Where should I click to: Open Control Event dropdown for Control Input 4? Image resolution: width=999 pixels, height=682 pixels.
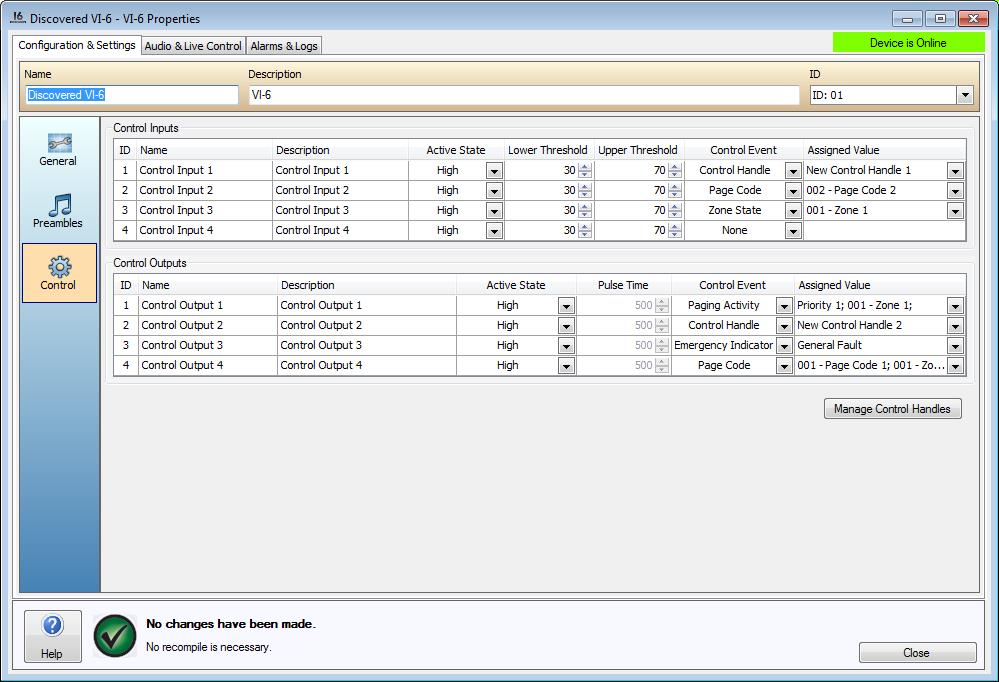[793, 231]
